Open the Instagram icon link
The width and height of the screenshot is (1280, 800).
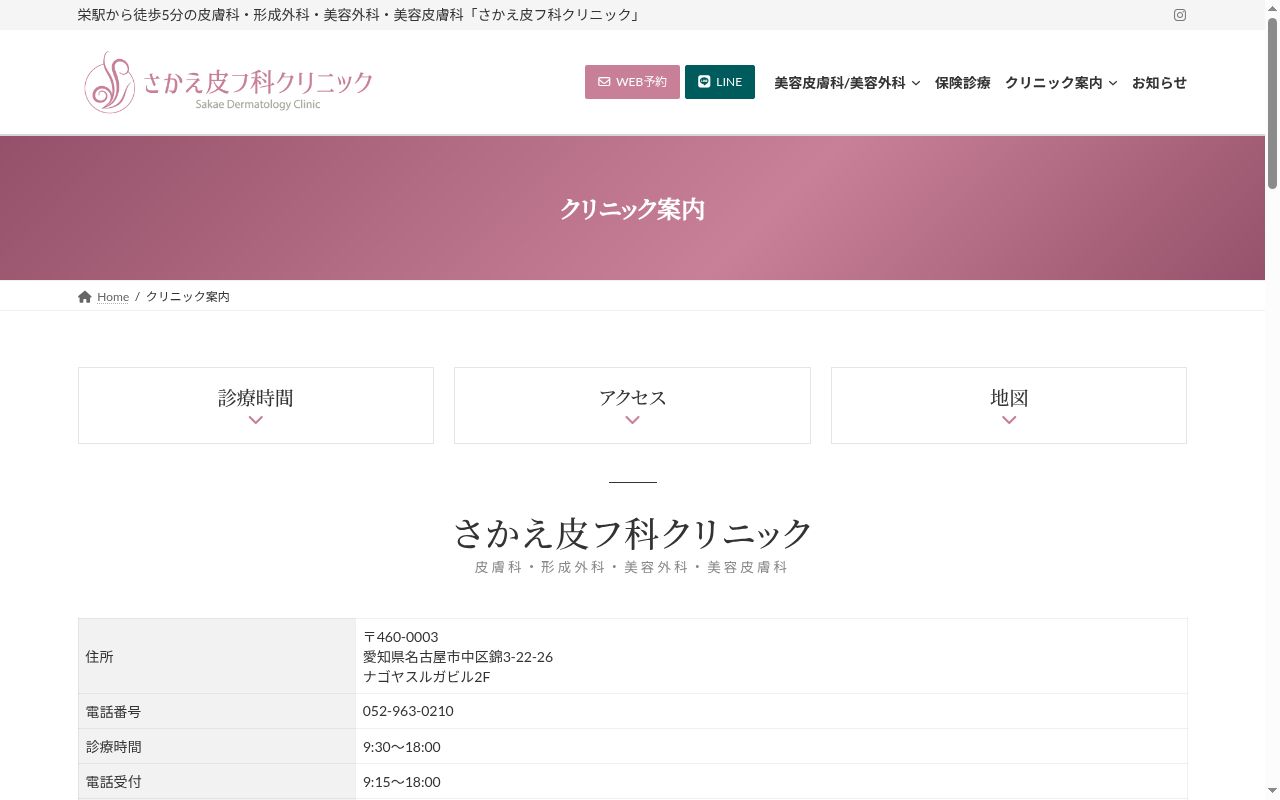(1180, 15)
